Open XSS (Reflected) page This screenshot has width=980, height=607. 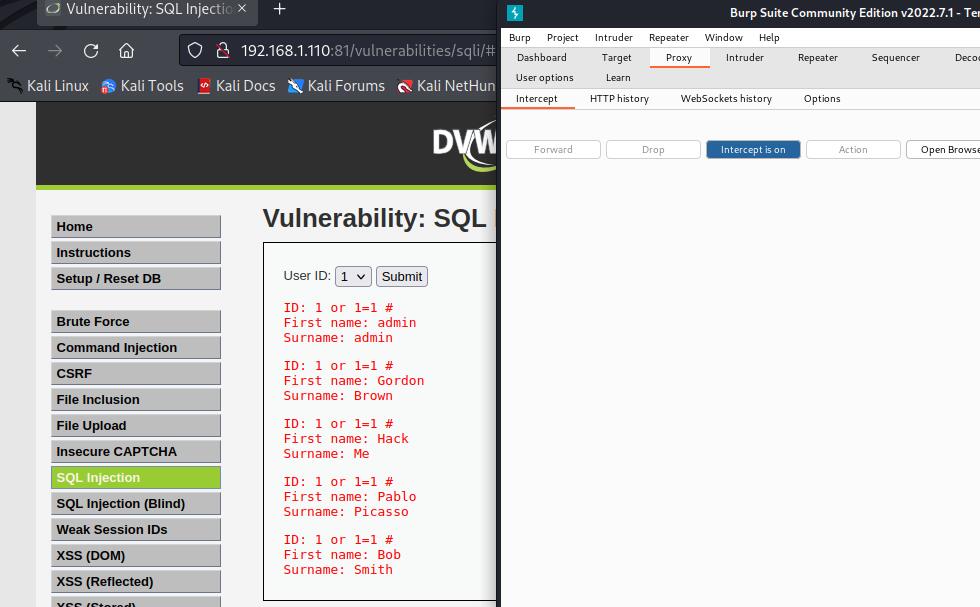136,582
